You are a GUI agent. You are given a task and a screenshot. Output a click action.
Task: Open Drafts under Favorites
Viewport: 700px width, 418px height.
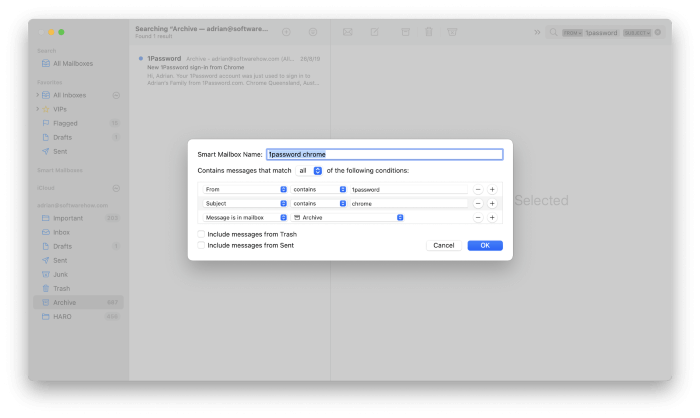pos(78,137)
